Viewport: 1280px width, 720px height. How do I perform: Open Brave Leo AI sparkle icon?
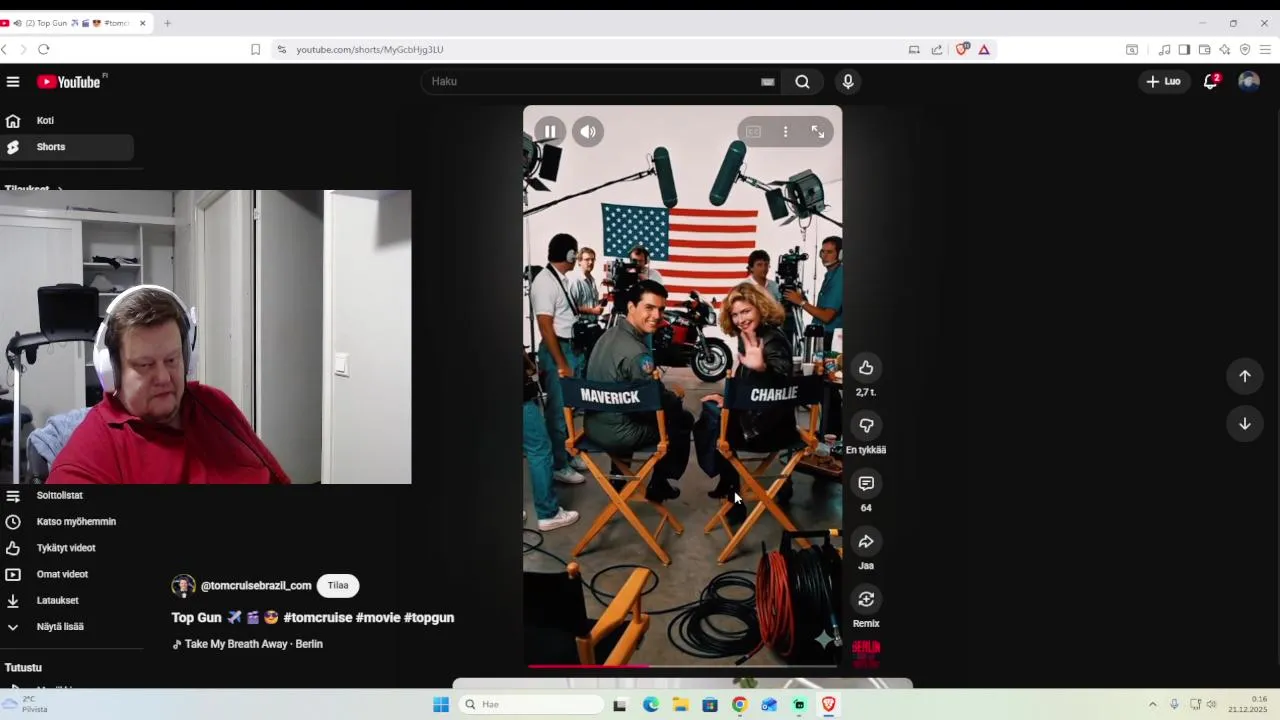1224,49
